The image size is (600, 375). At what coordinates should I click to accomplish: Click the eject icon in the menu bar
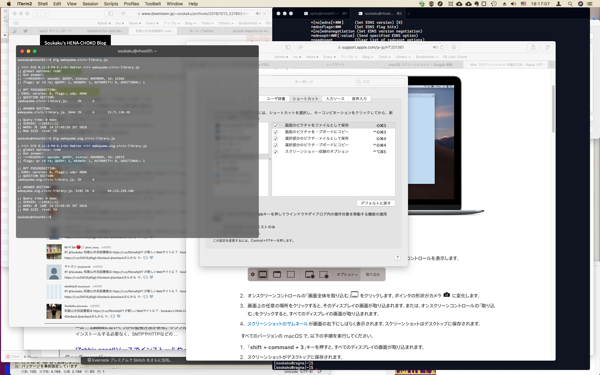(504, 3)
